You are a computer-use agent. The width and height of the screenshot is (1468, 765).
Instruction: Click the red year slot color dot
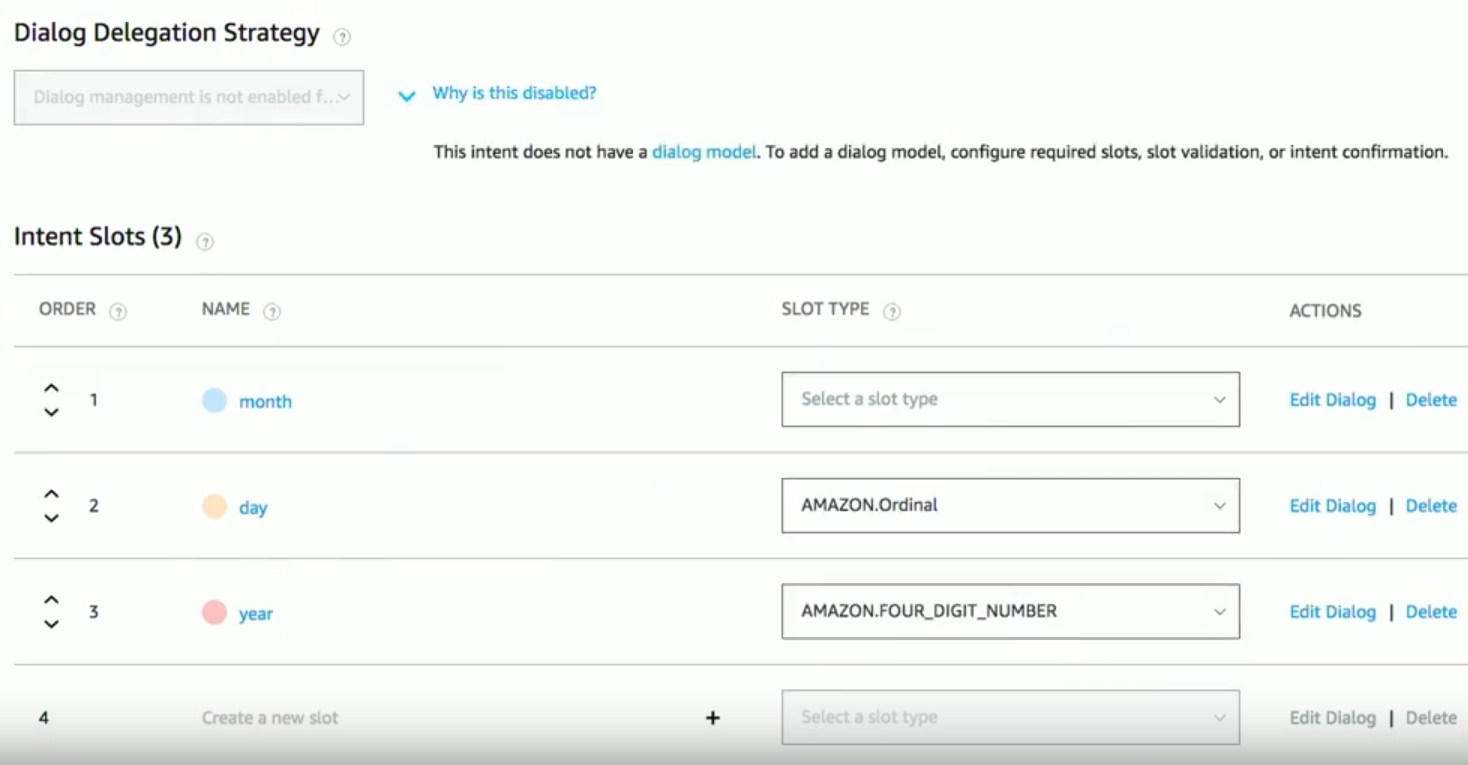[x=214, y=612]
